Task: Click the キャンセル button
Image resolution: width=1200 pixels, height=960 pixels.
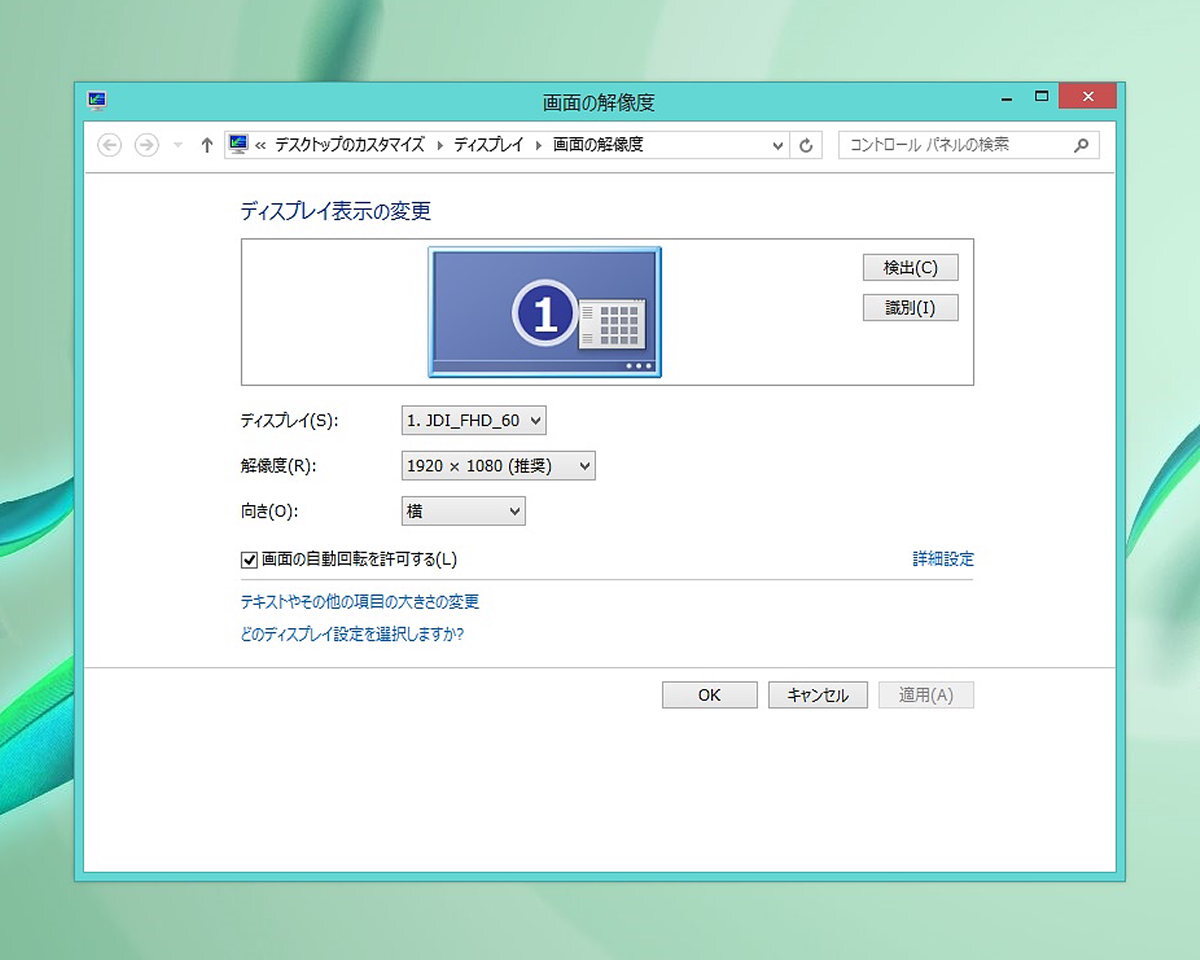Action: click(818, 695)
